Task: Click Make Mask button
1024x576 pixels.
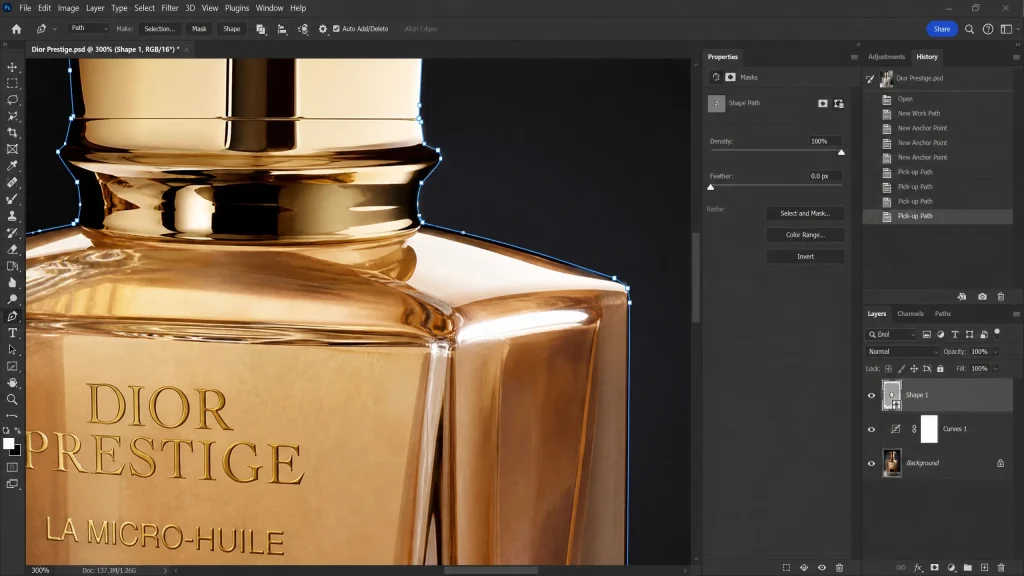Action: 199,29
